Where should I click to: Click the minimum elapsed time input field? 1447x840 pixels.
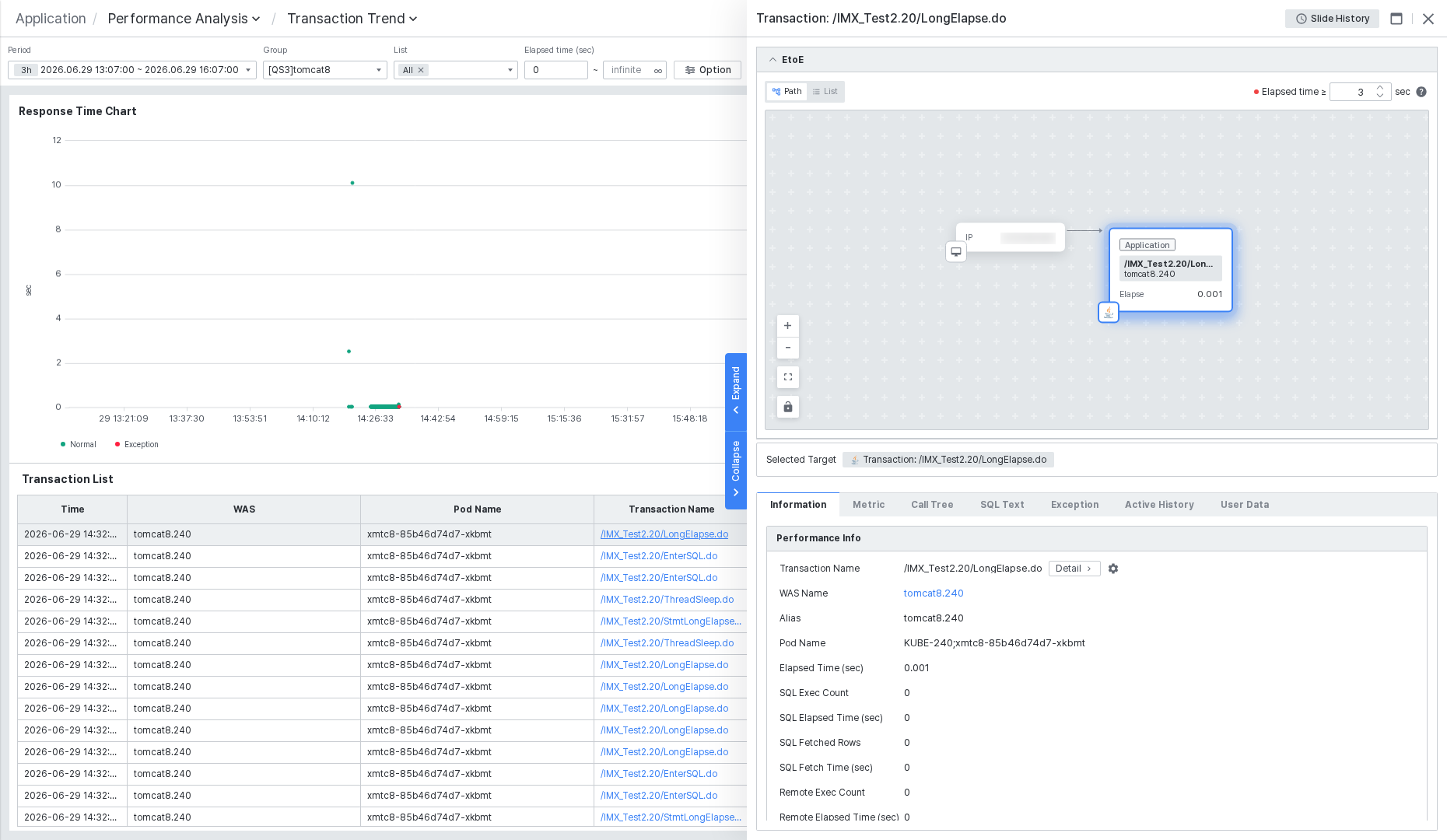[x=555, y=70]
